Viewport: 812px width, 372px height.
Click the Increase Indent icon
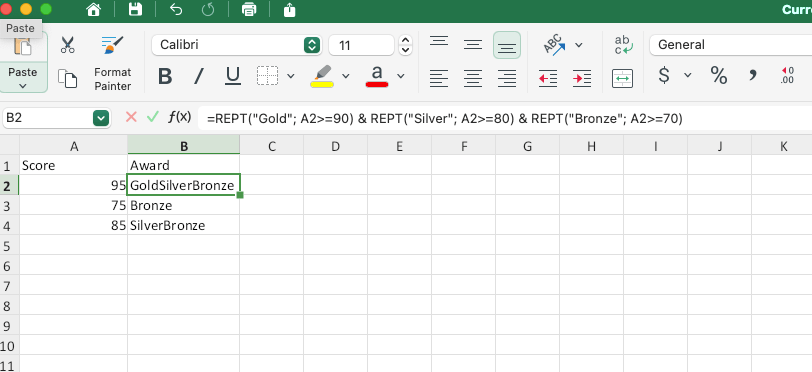[x=582, y=78]
